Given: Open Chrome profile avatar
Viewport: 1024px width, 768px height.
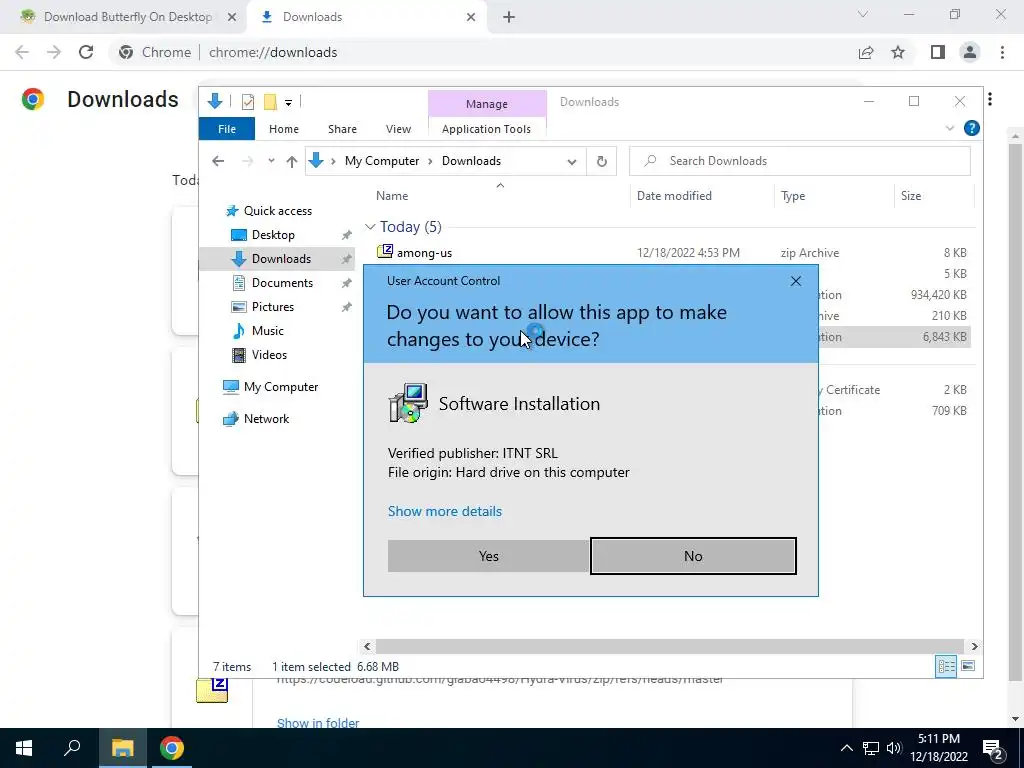Looking at the screenshot, I should tap(970, 52).
